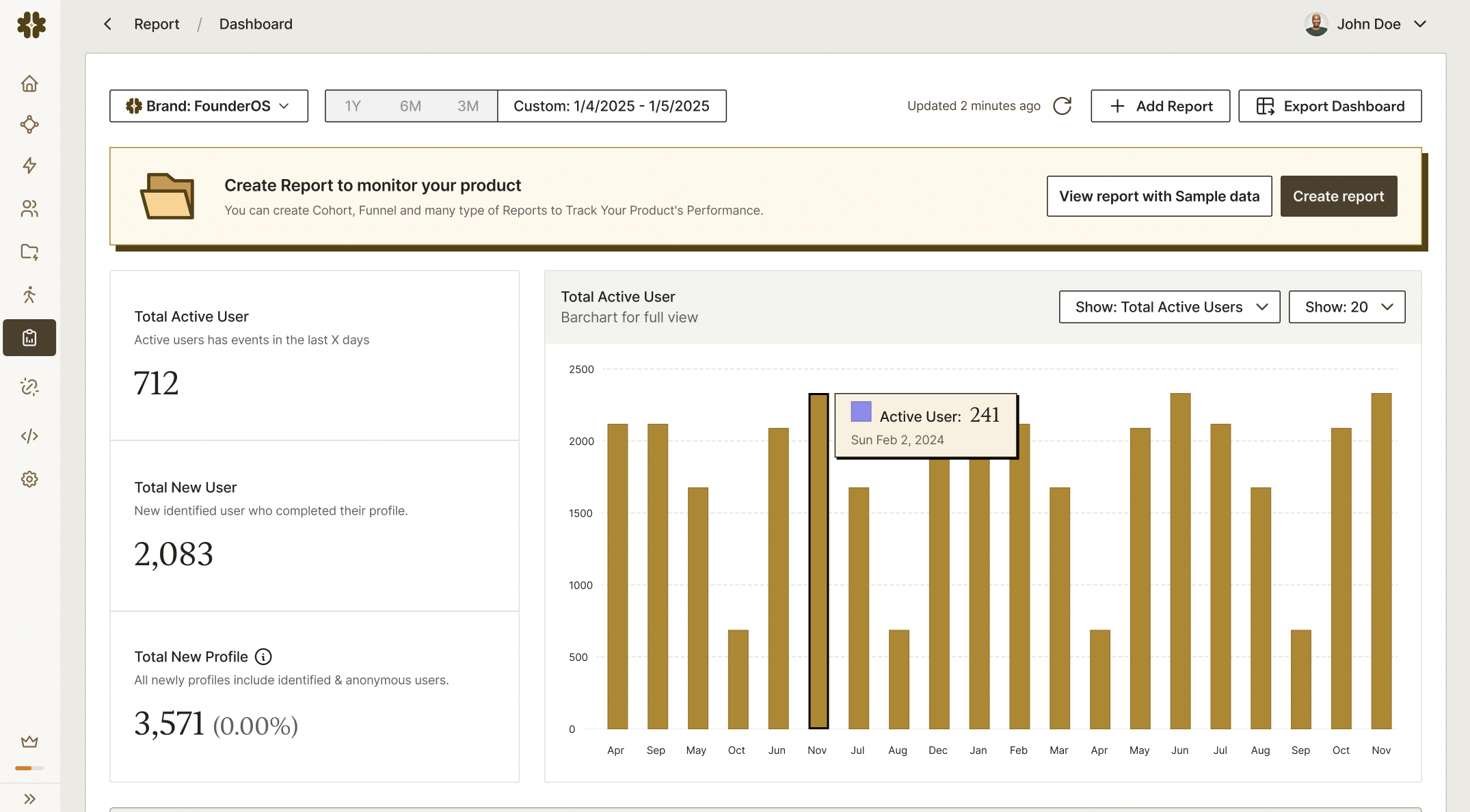Open the Home dashboard from the sidebar

pos(29,83)
